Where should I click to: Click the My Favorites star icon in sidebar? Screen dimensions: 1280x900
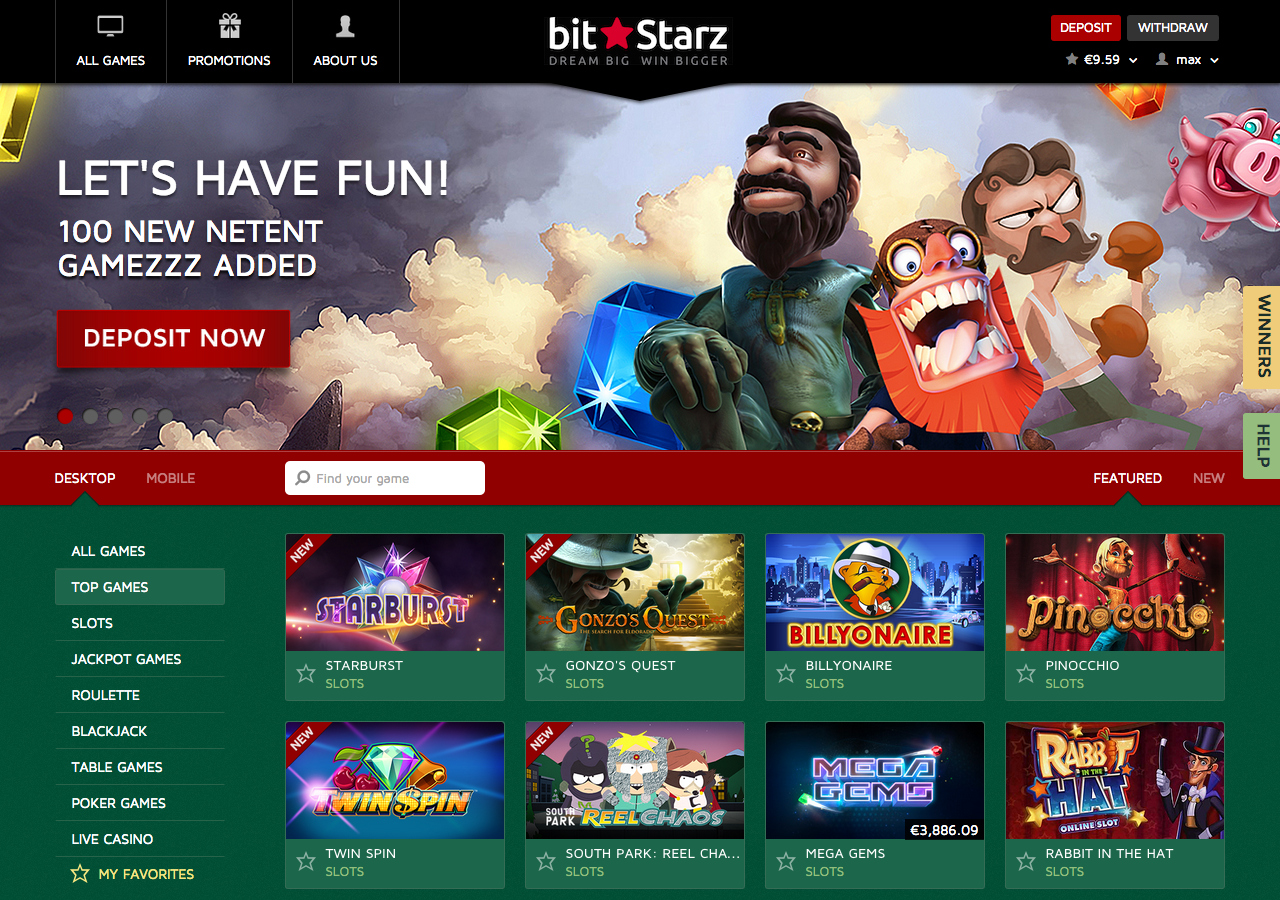80,874
